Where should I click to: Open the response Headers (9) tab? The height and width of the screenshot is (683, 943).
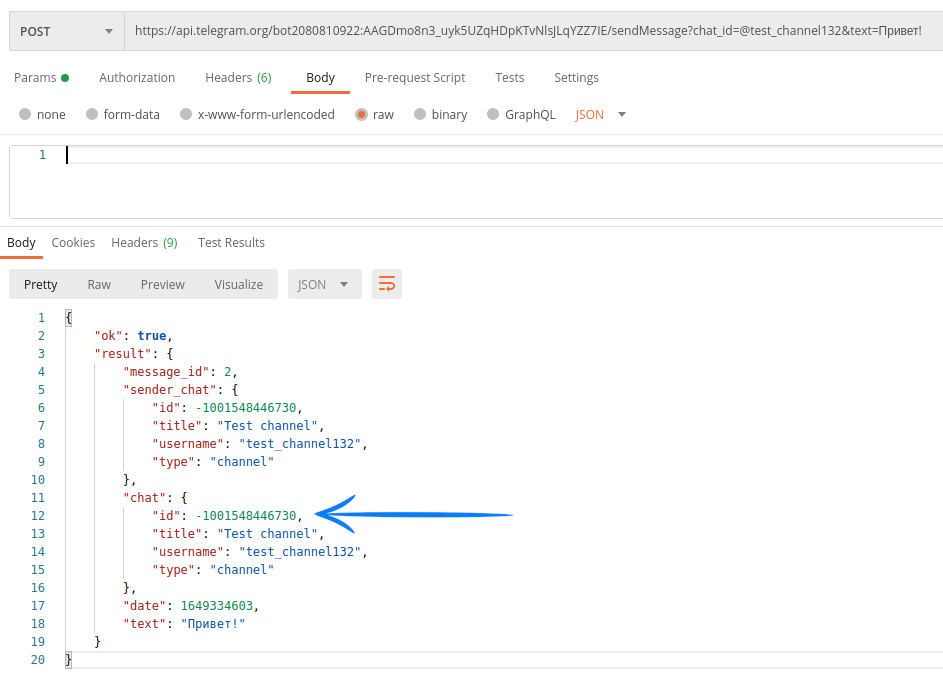tap(144, 242)
